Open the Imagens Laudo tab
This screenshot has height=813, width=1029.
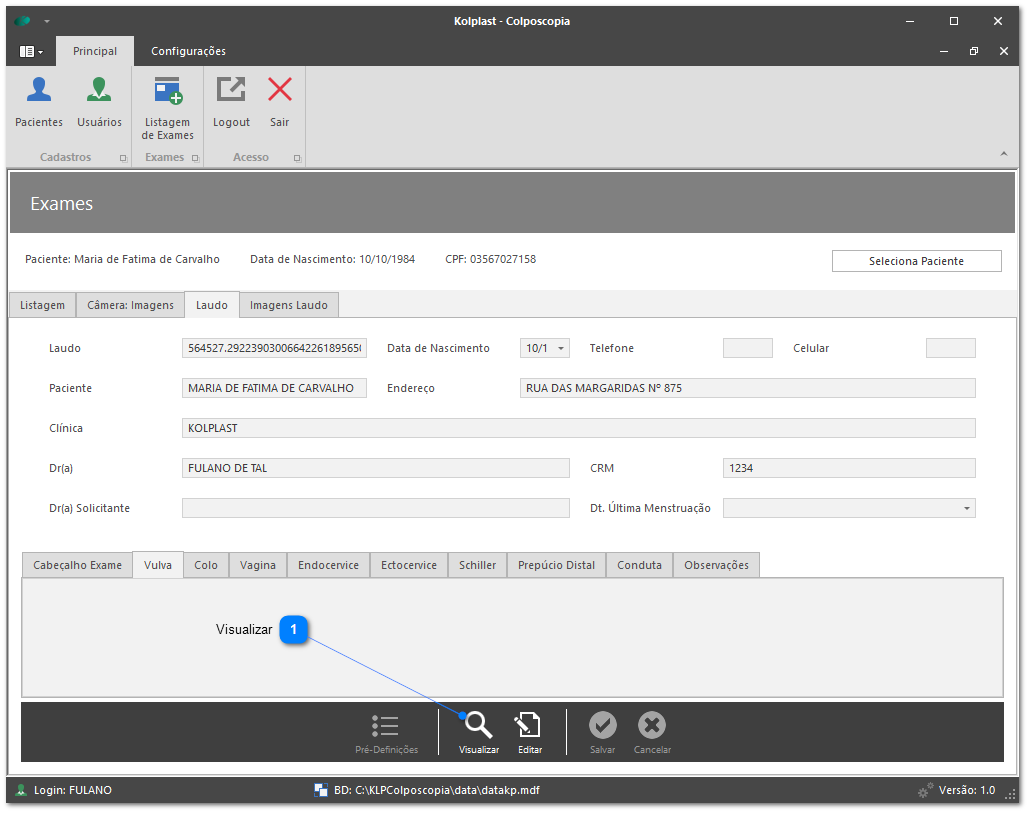point(289,305)
